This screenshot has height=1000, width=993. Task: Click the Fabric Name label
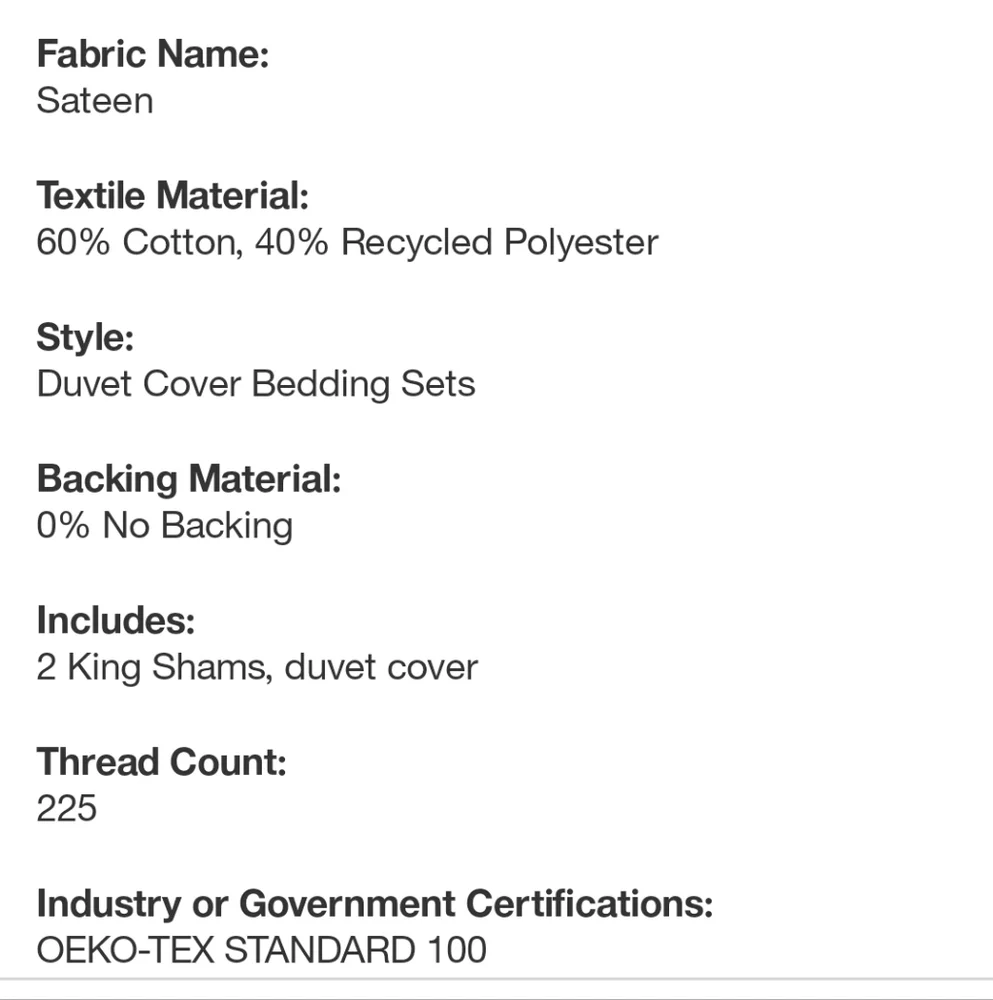[x=153, y=54]
